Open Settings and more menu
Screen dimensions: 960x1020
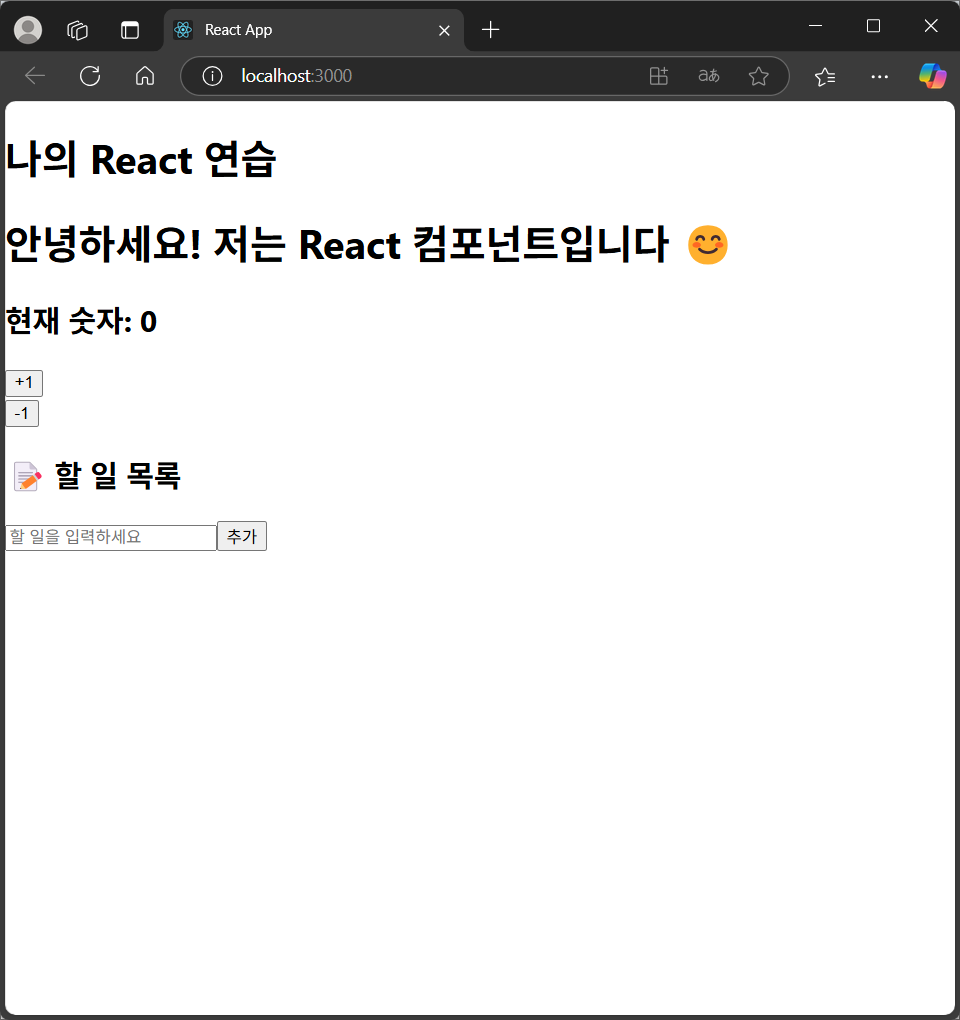[879, 77]
